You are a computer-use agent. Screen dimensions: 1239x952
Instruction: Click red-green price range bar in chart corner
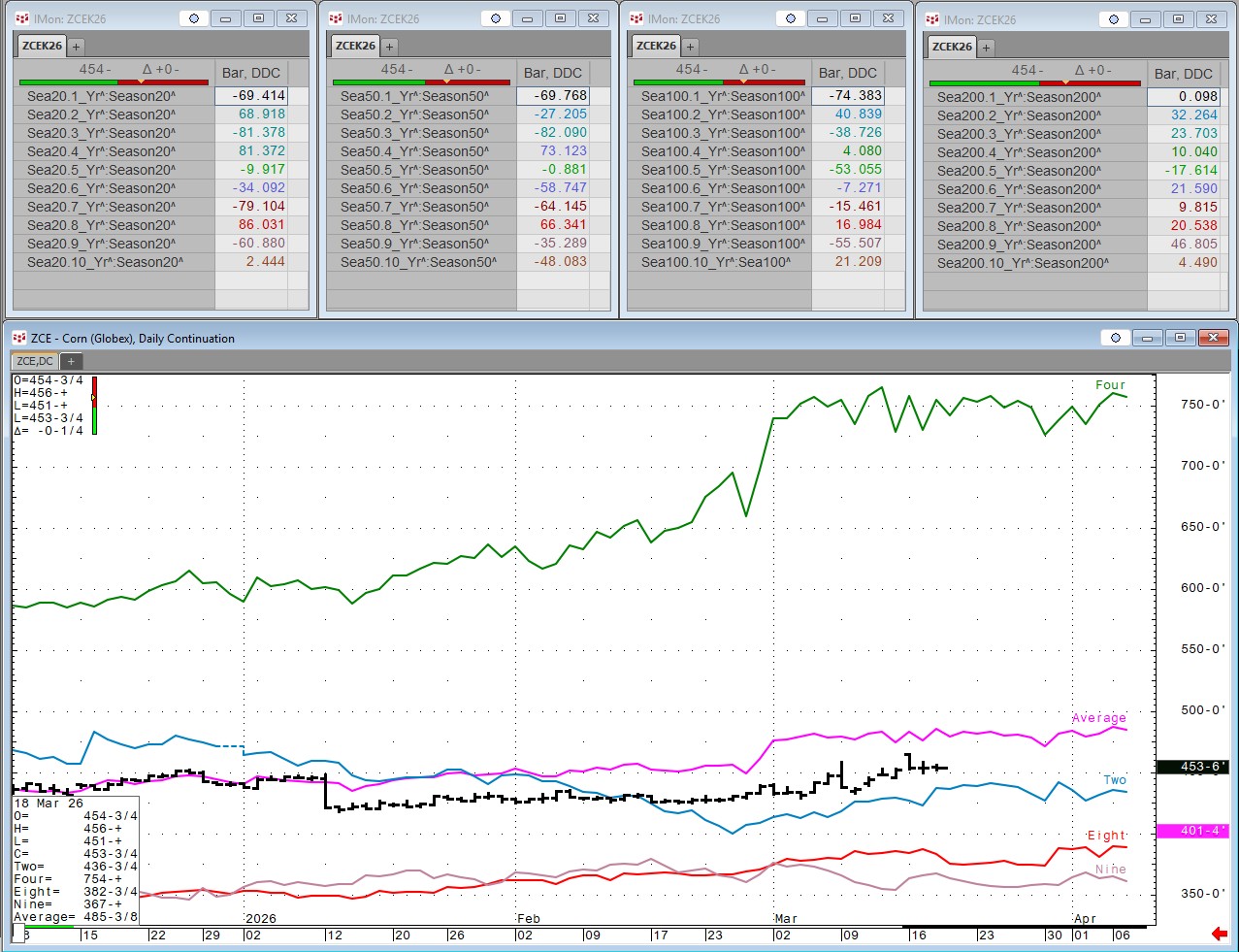(94, 405)
